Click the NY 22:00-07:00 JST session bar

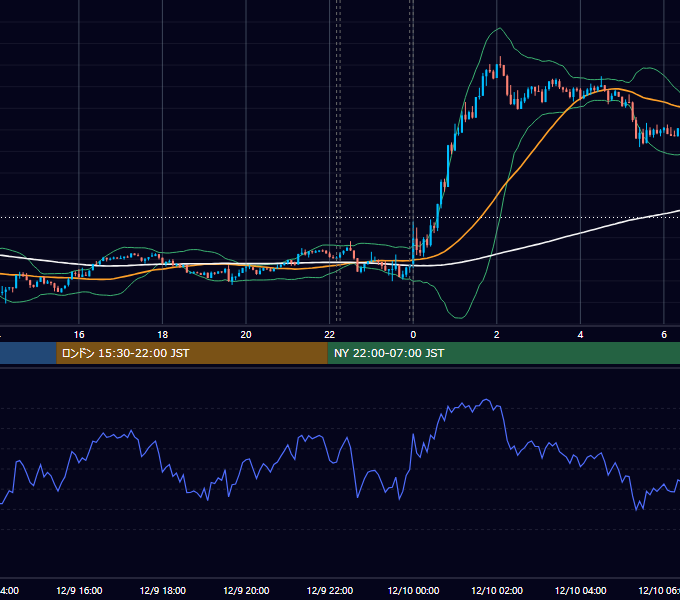tap(503, 353)
